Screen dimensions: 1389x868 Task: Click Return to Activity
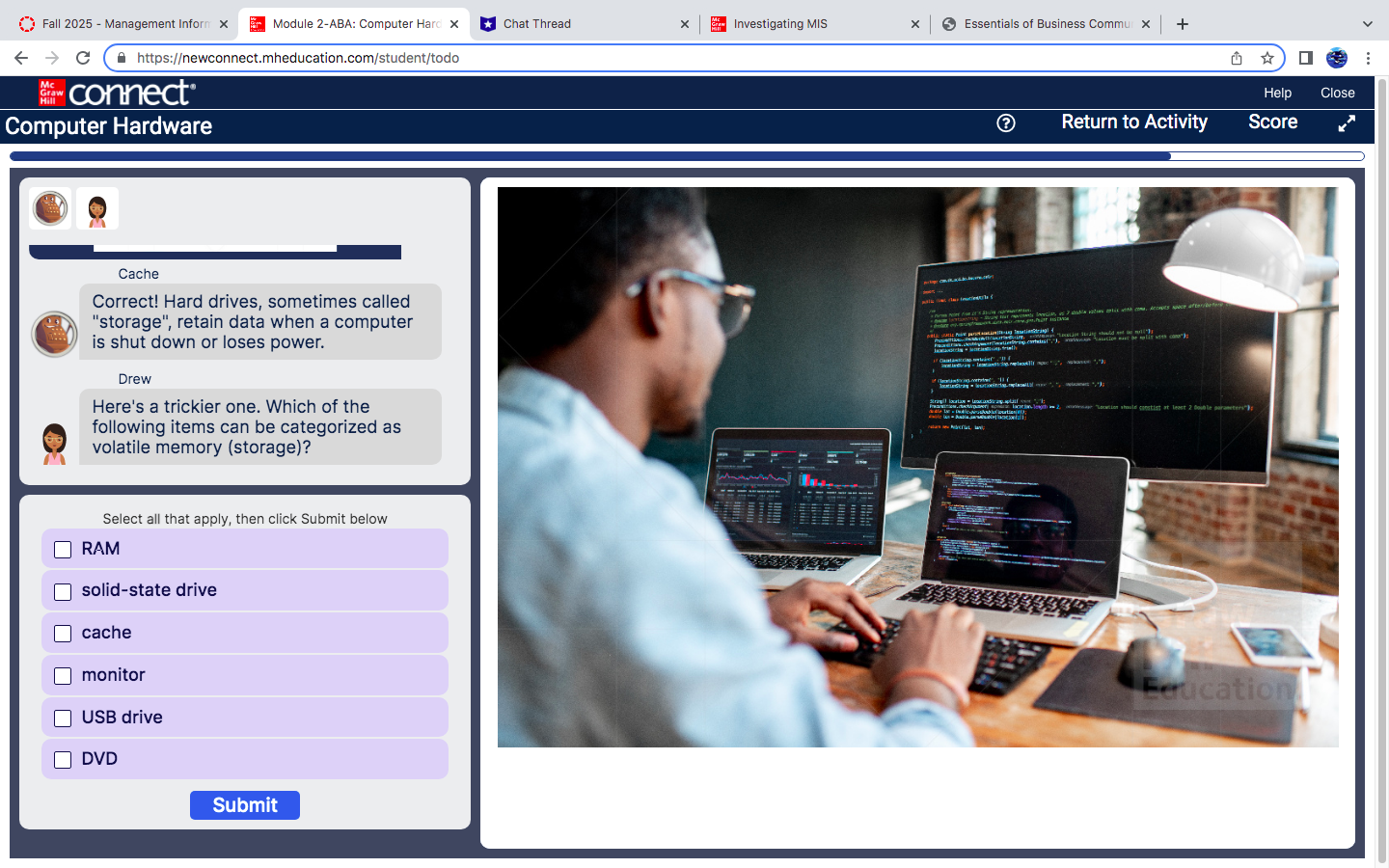click(x=1133, y=122)
